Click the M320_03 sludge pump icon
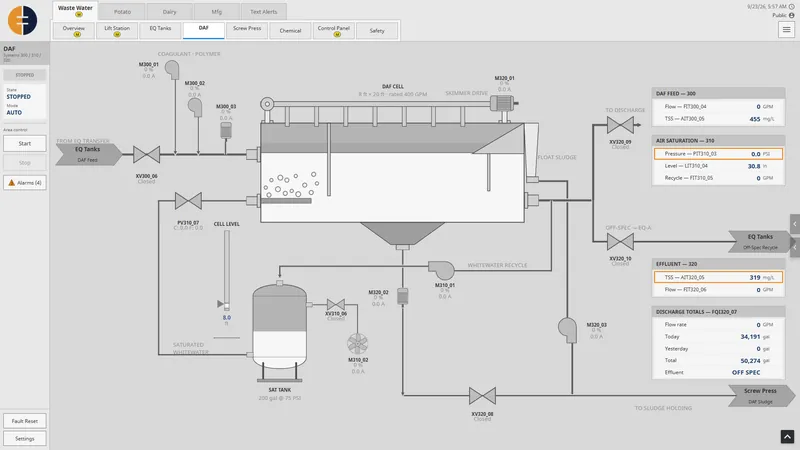The height and width of the screenshot is (450, 800). point(567,330)
